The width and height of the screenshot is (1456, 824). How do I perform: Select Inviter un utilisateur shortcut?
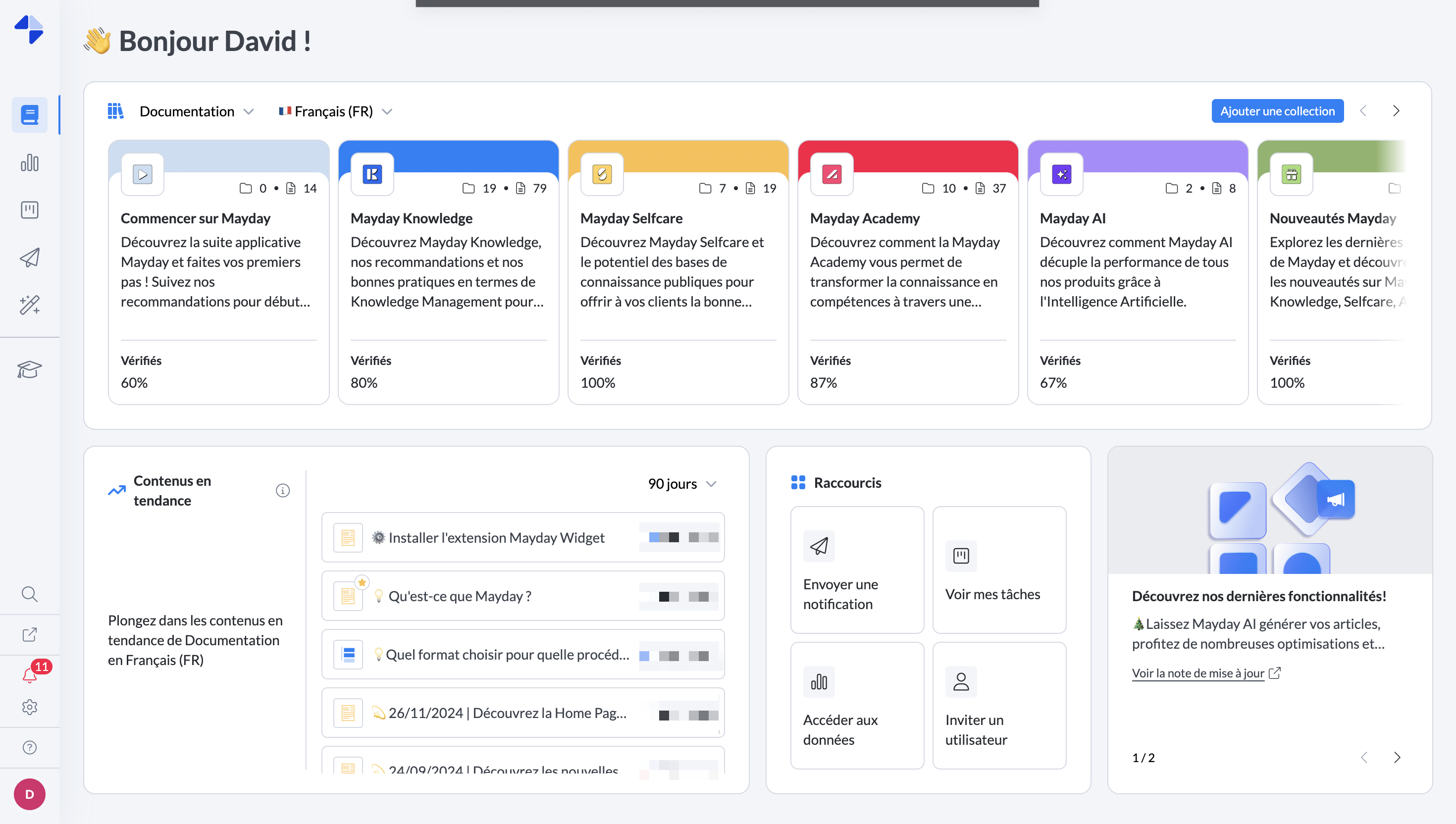999,705
